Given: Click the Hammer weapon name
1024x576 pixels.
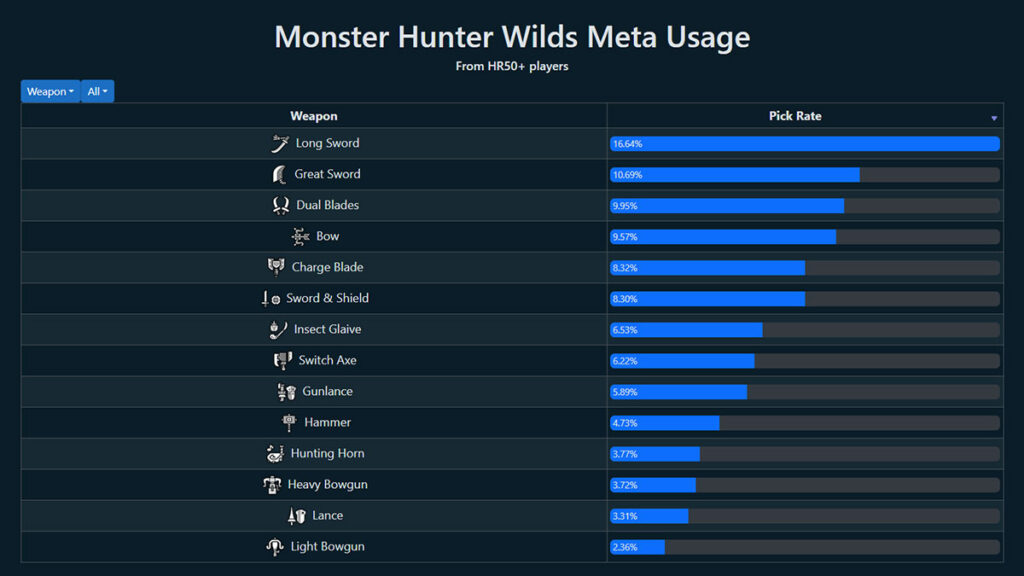Looking at the screenshot, I should tap(328, 423).
